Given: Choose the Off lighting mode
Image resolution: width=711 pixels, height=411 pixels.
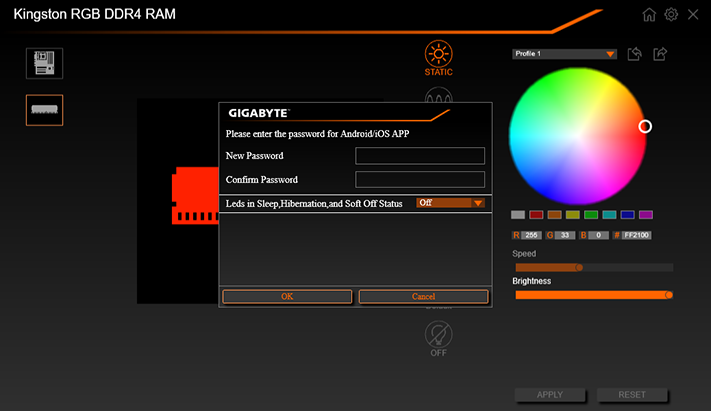Looking at the screenshot, I should [438, 339].
